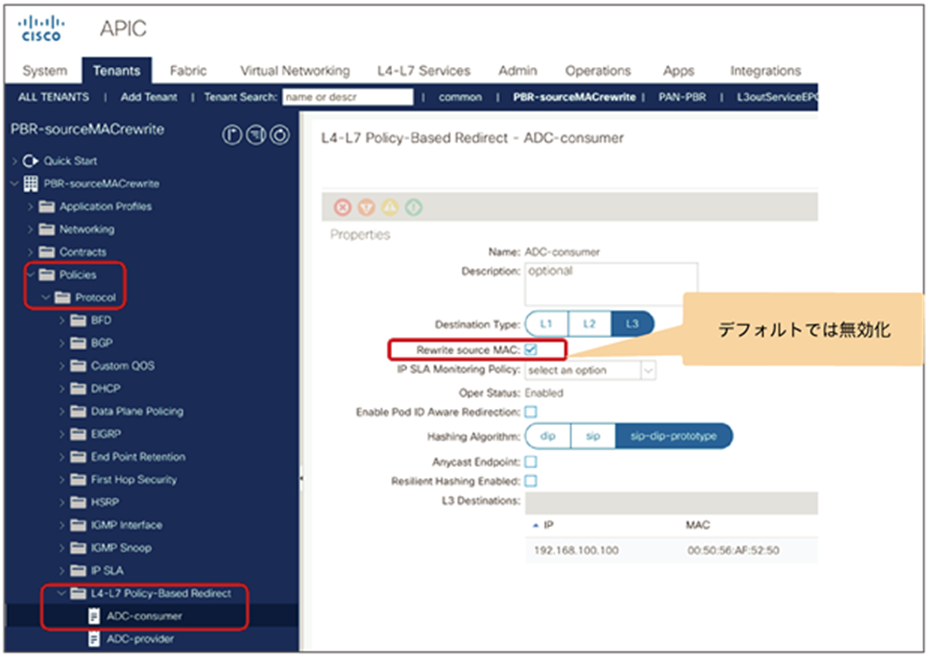Click the EIGRP folder icon
This screenshot has width=929, height=657.
coord(78,434)
